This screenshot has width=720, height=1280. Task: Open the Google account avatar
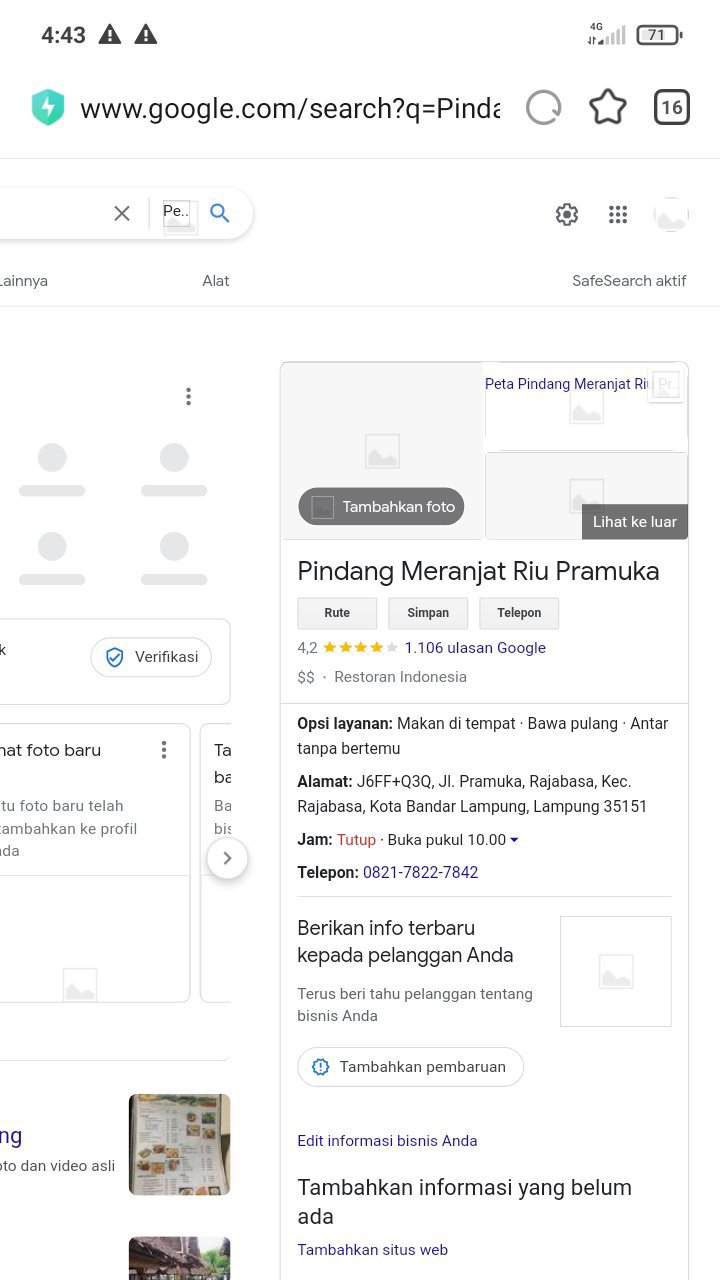pos(671,214)
